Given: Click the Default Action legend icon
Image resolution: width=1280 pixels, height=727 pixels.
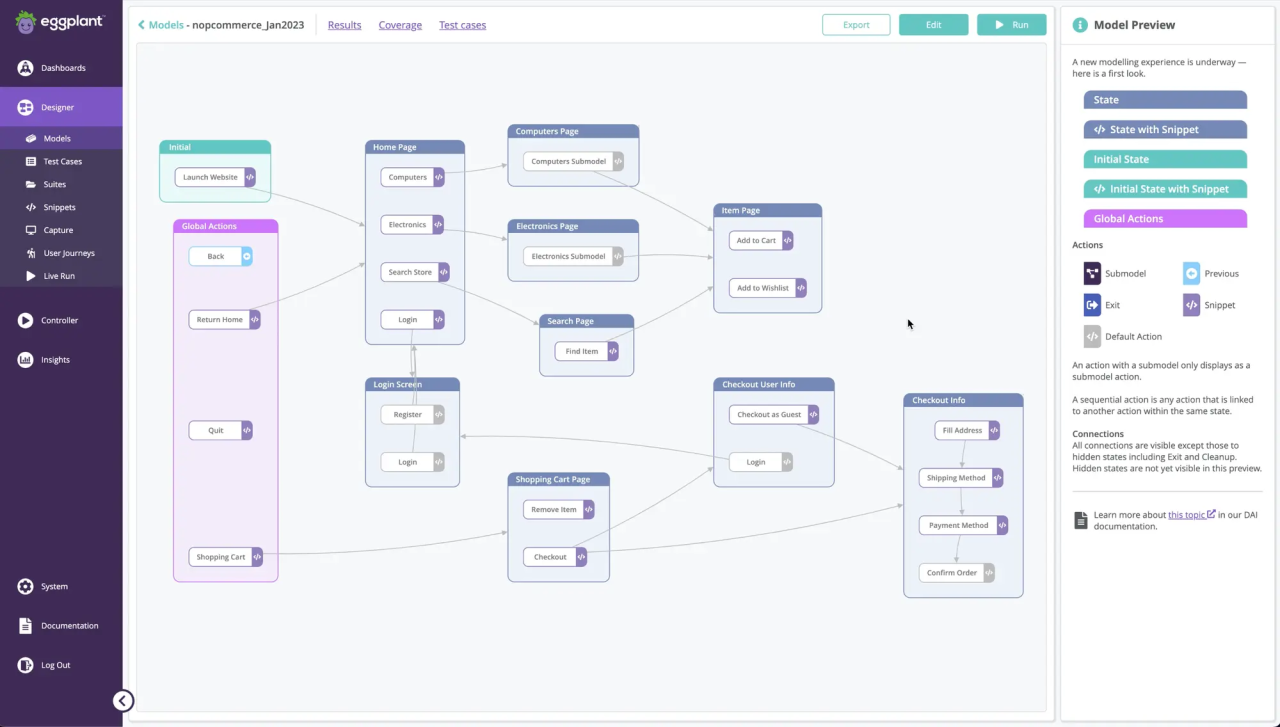Looking at the screenshot, I should (1092, 337).
